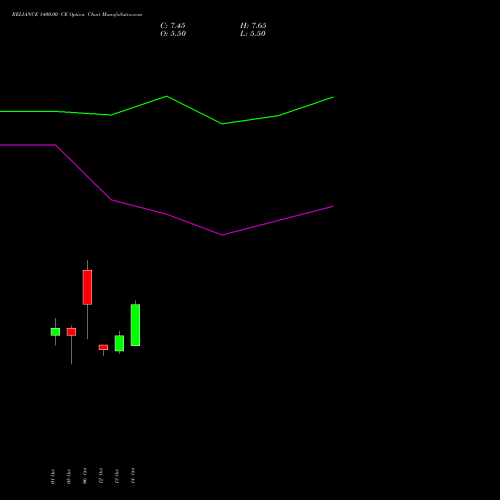Click the smallest red candlestick
Image resolution: width=500 pixels, height=500 pixels.
pyautogui.click(x=103, y=347)
